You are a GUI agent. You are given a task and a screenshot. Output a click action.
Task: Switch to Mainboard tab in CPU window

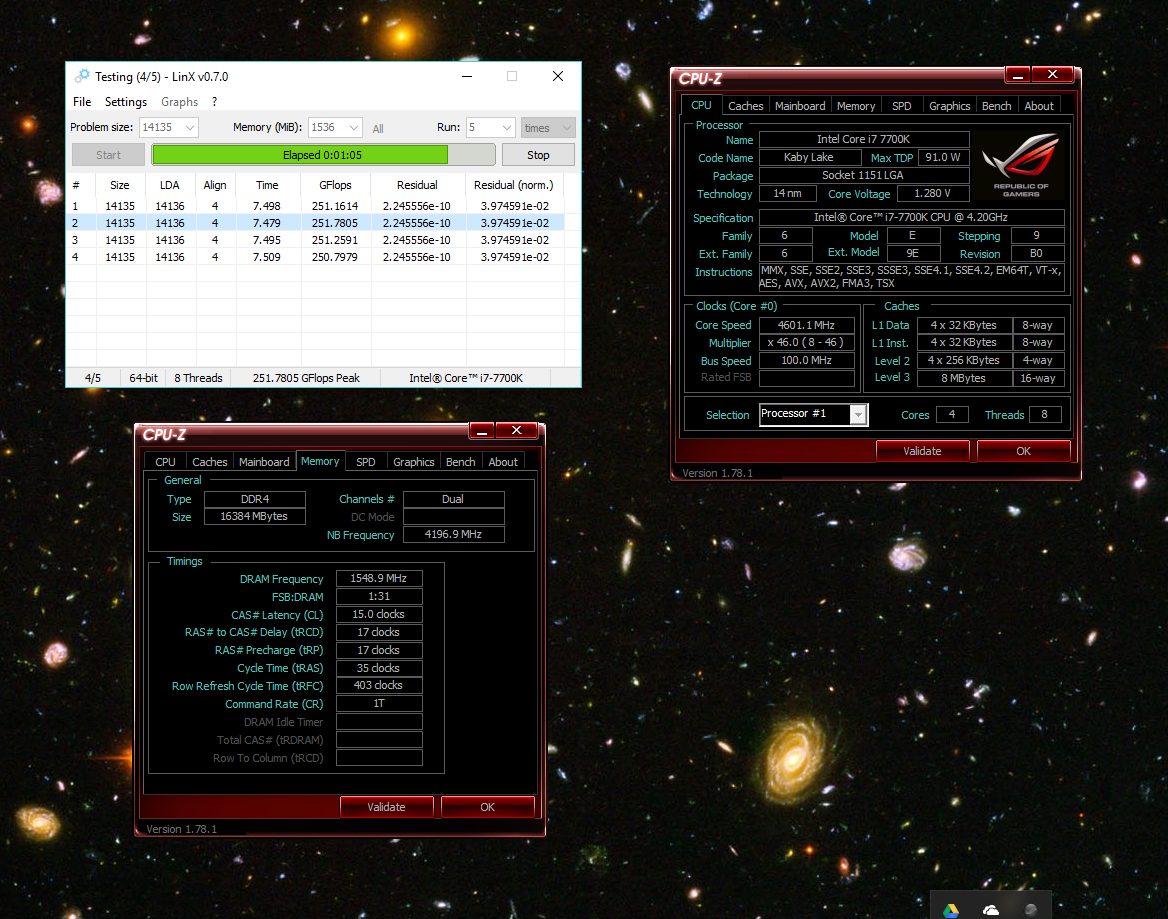click(800, 106)
